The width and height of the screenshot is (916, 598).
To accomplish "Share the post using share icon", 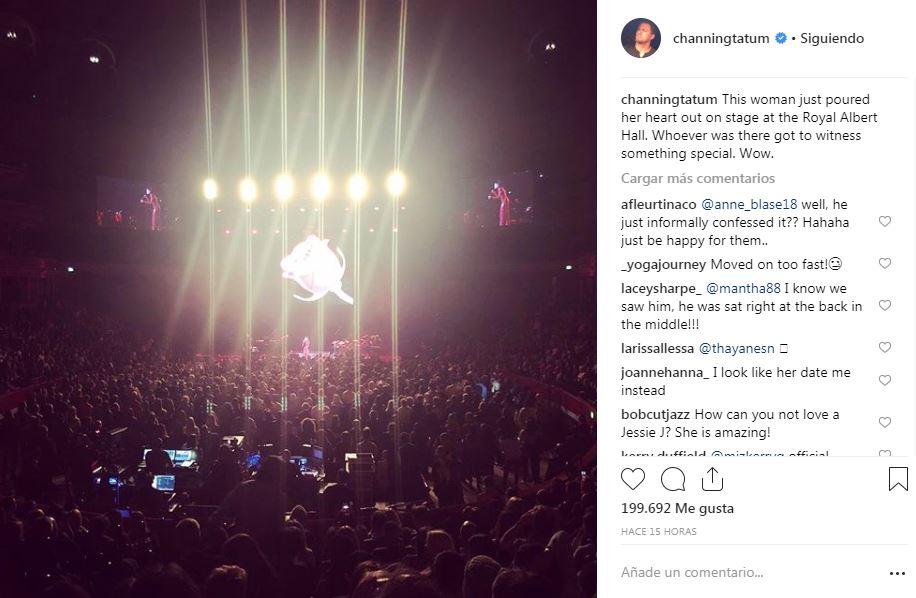I will pyautogui.click(x=712, y=479).
